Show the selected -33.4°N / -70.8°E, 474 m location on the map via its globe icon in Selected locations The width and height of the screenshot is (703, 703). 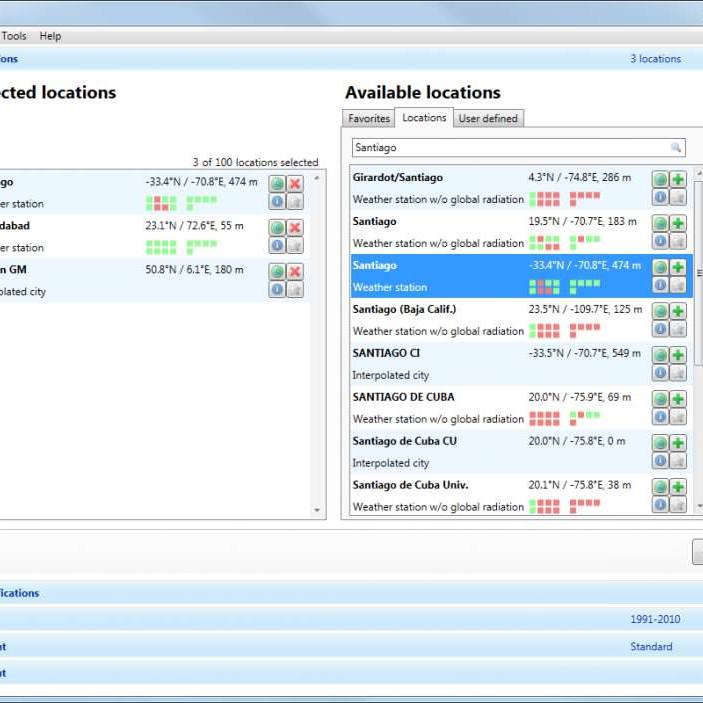point(277,183)
